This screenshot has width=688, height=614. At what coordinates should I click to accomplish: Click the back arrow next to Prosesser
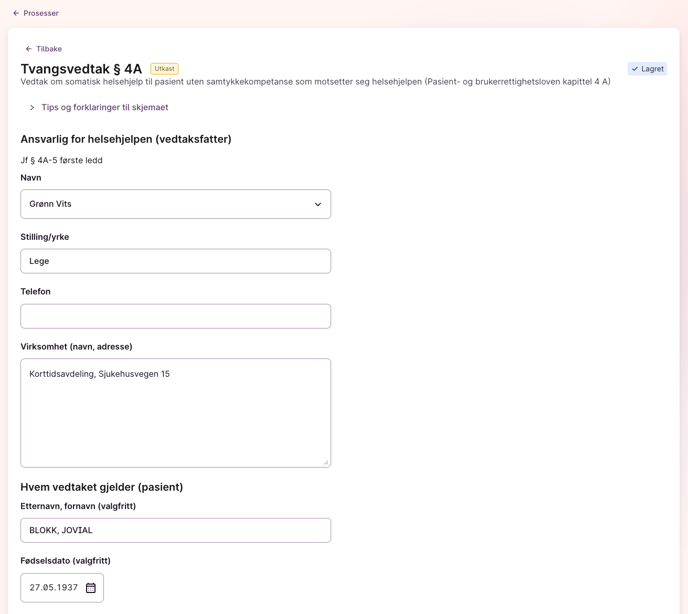16,13
